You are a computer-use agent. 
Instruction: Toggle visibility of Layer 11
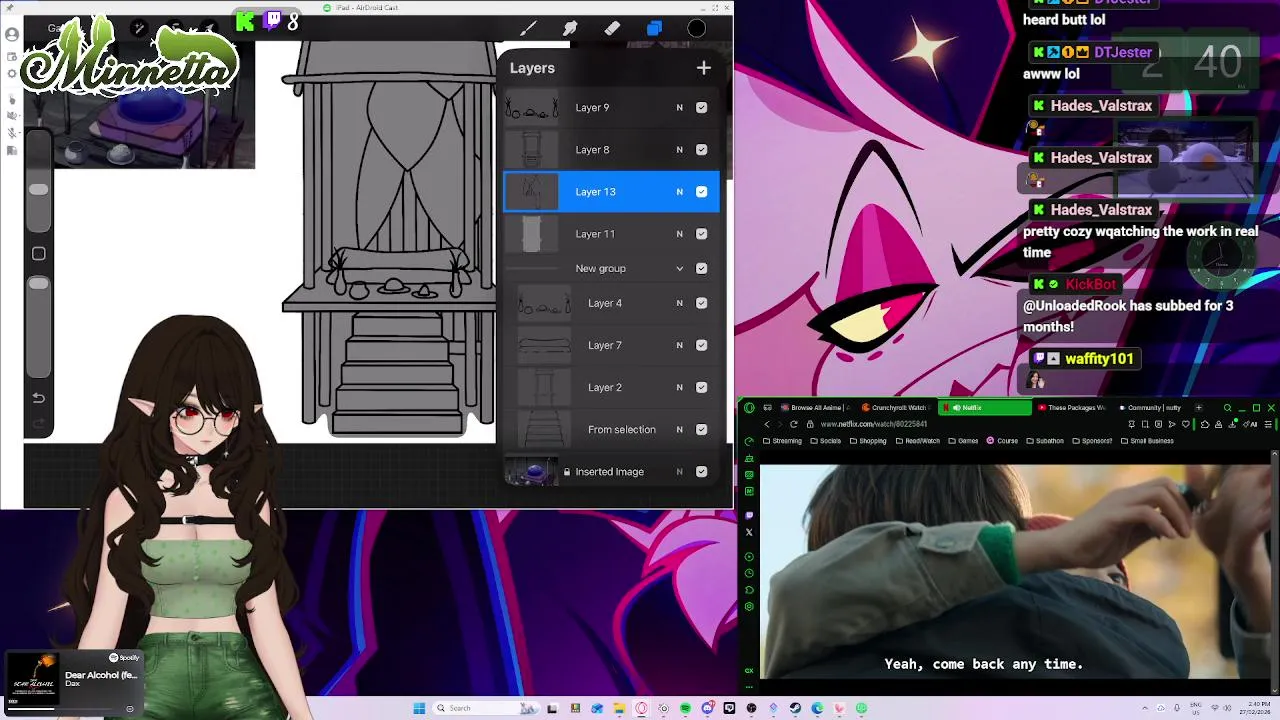[702, 233]
